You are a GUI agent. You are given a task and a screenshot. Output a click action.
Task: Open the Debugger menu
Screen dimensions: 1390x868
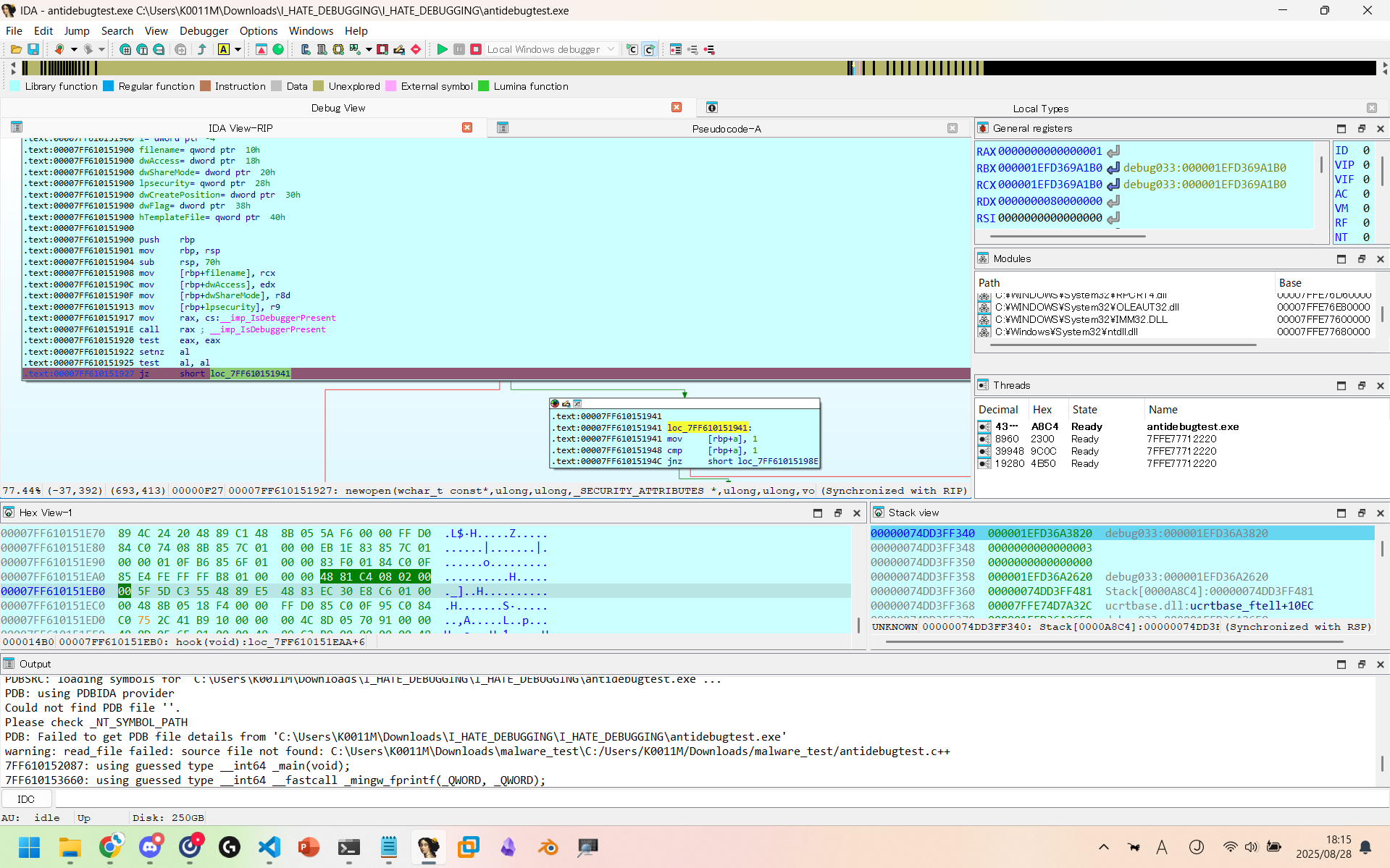pyautogui.click(x=204, y=30)
